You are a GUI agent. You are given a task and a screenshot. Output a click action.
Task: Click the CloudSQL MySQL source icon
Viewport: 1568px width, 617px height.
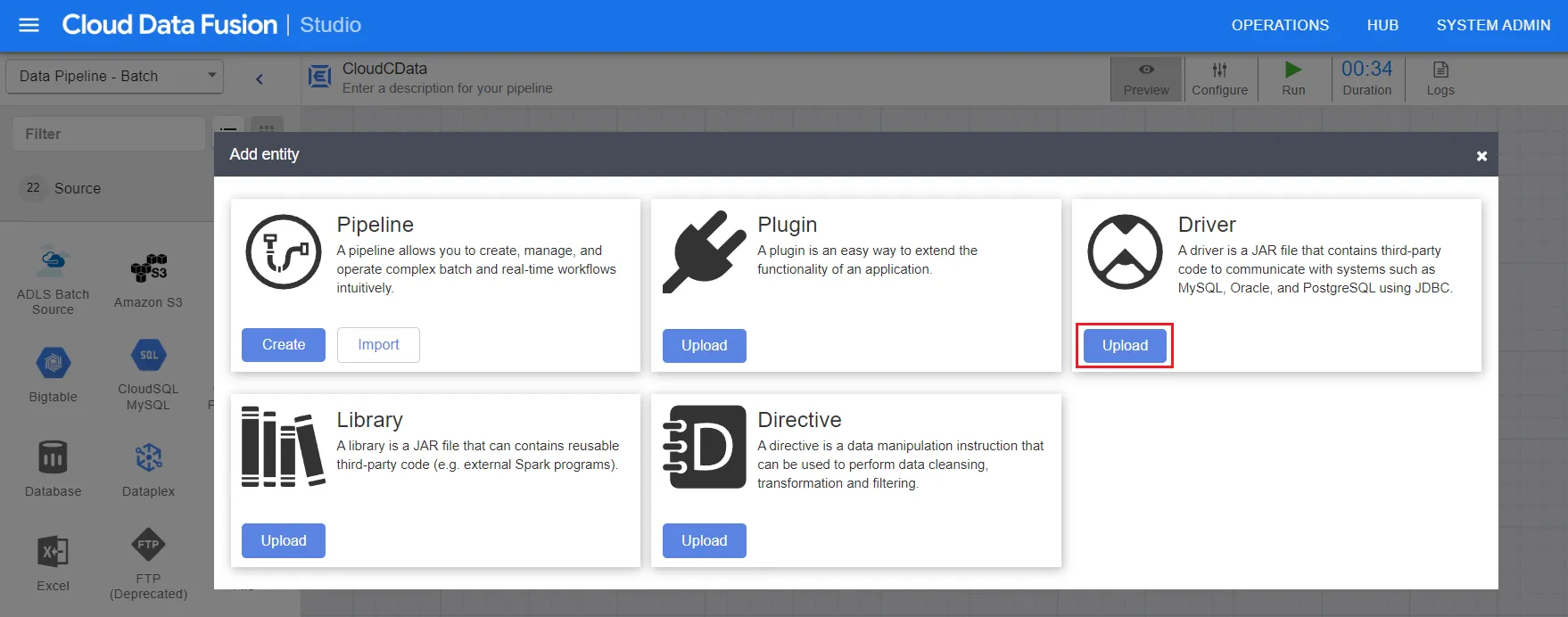point(148,356)
